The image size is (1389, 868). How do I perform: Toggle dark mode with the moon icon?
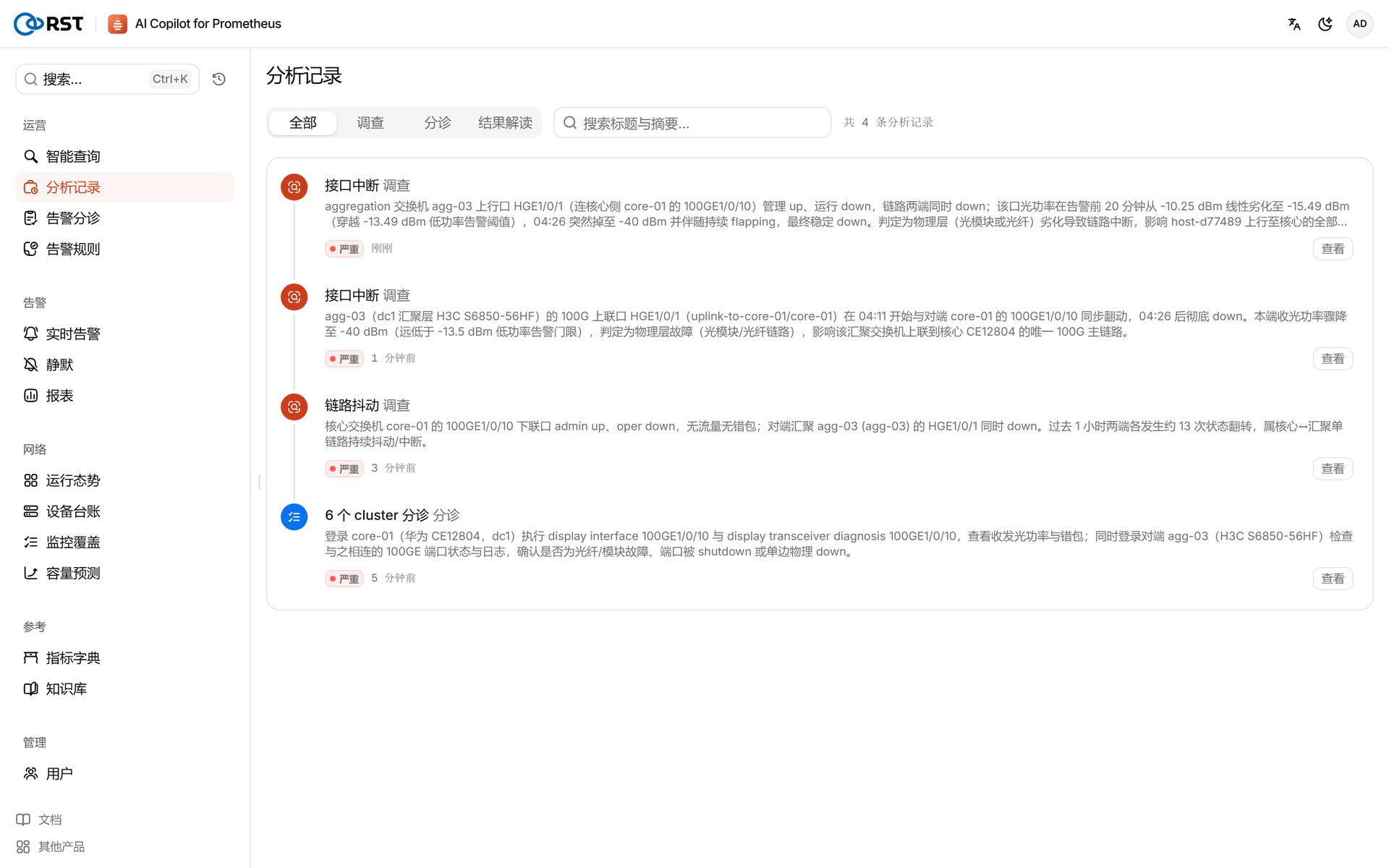(x=1325, y=24)
